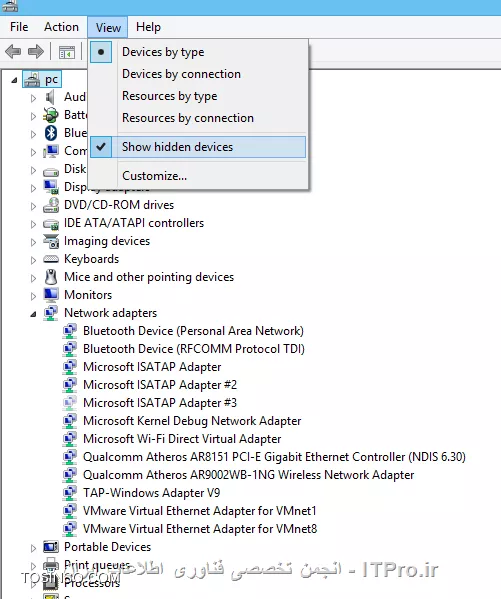Viewport: 501px width, 599px height.
Task: Select the Print queues category
Action: pyautogui.click(x=97, y=565)
